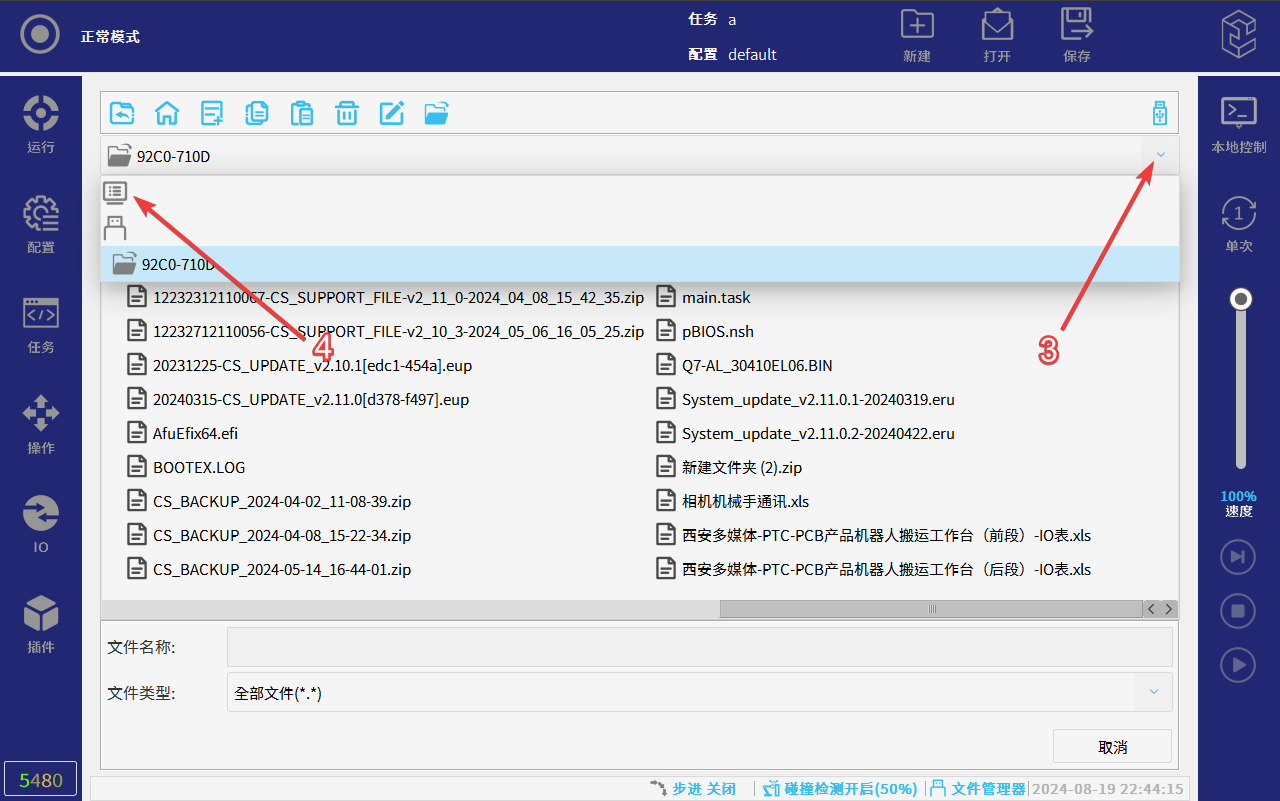Click the speed slider handle at 100%
Image resolution: width=1280 pixels, height=801 pixels.
pos(1241,299)
